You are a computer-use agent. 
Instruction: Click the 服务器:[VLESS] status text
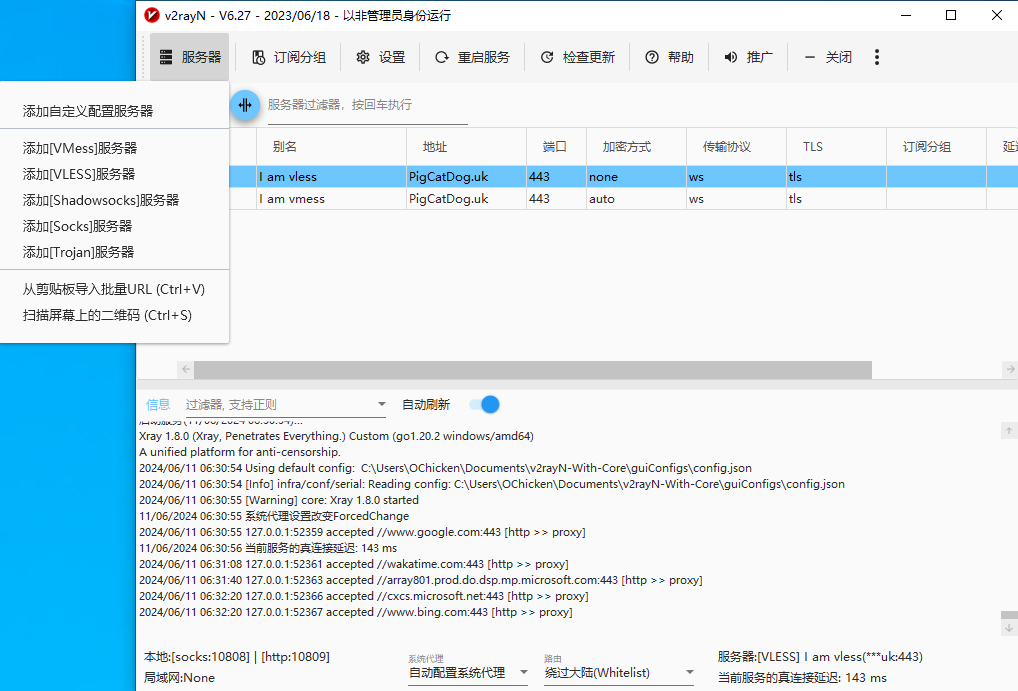820,657
